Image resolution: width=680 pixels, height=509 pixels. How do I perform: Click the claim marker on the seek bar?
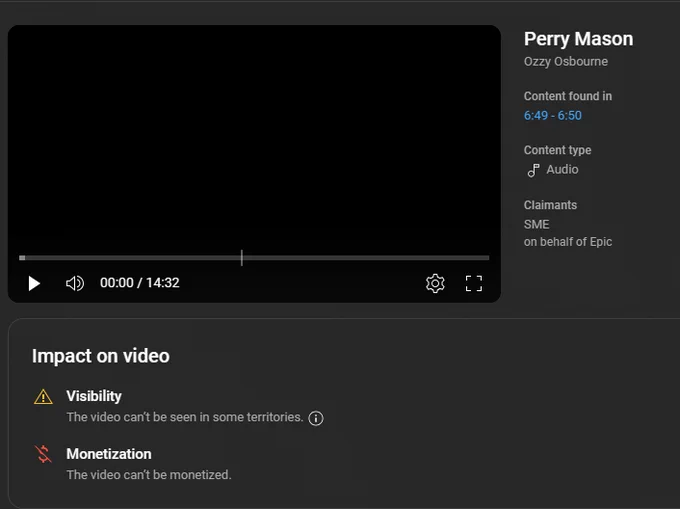pos(242,258)
